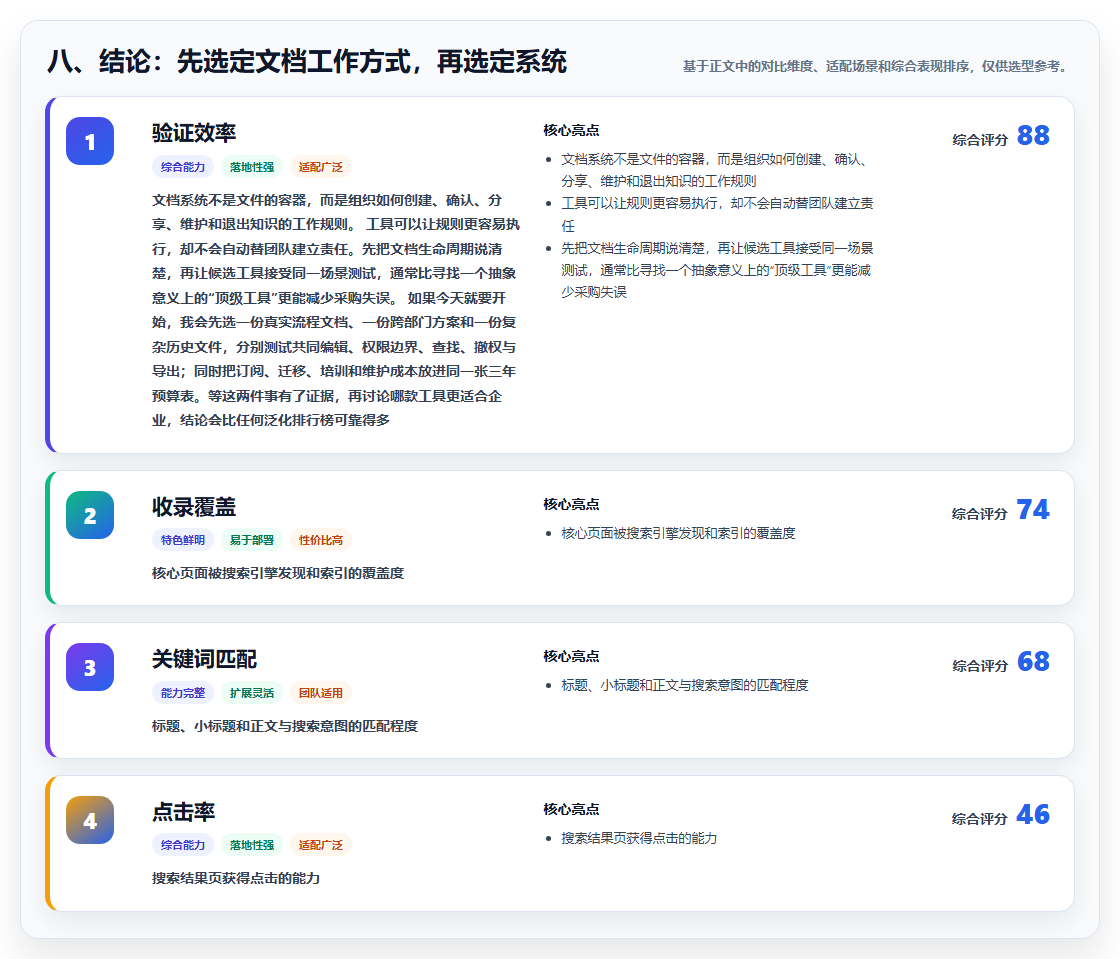The height and width of the screenshot is (959, 1120).
Task: Click 关键词匹配 description below its tags
Action: 285,726
